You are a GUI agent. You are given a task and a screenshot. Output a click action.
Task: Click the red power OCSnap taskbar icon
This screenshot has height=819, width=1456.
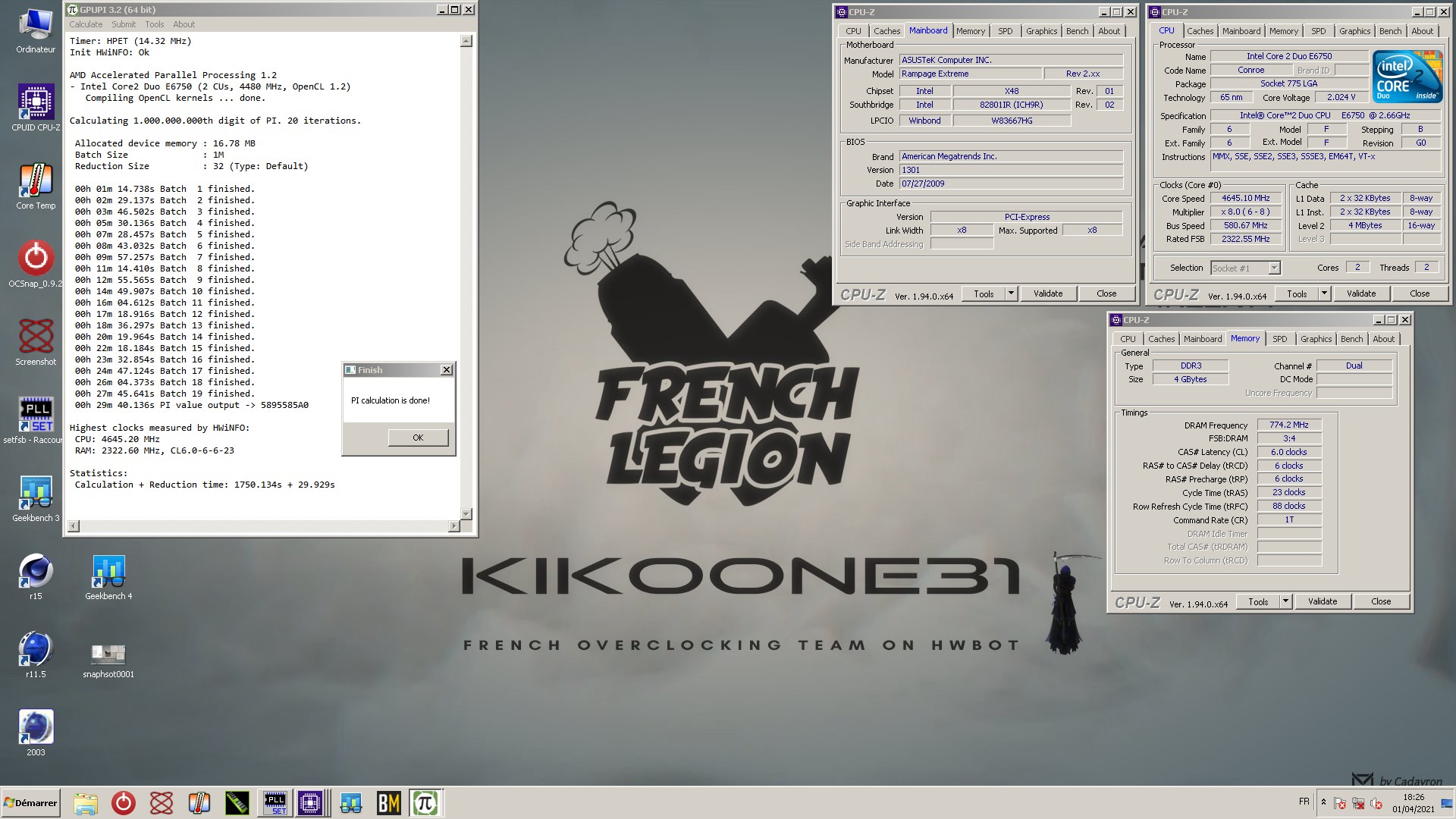pos(123,803)
